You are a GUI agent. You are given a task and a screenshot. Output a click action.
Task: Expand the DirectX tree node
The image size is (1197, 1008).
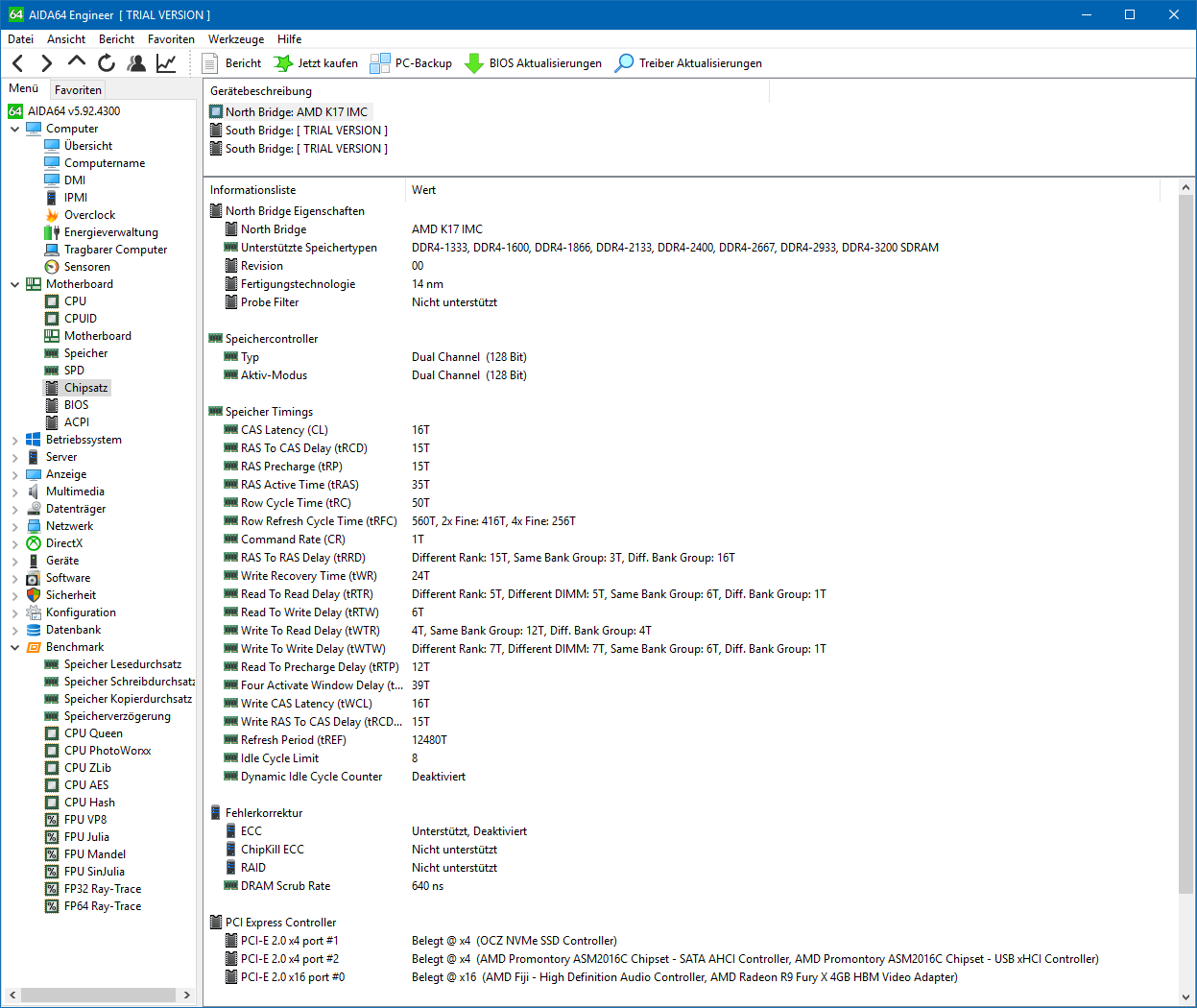(14, 543)
